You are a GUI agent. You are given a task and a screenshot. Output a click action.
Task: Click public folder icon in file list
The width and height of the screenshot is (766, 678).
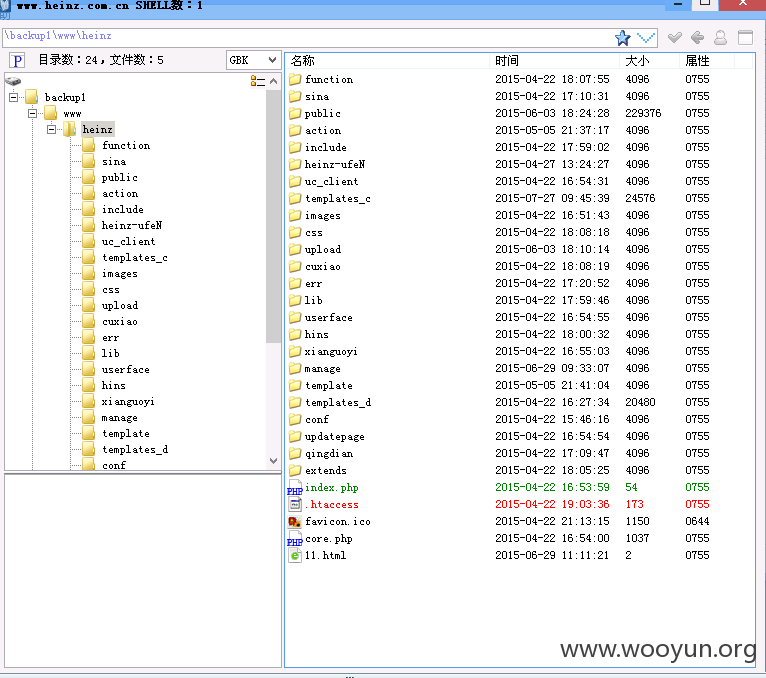point(295,113)
